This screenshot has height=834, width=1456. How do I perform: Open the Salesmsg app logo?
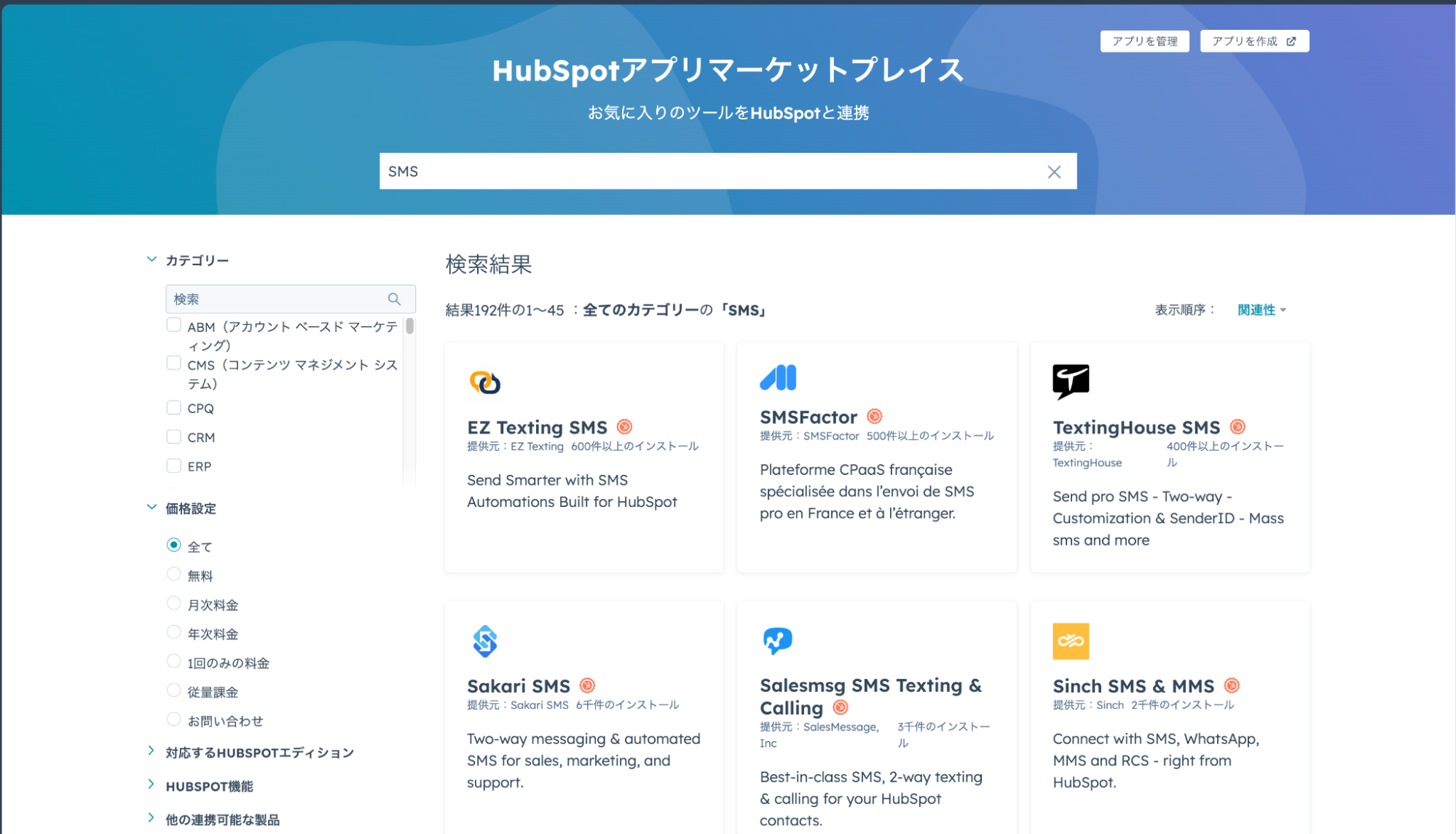777,641
